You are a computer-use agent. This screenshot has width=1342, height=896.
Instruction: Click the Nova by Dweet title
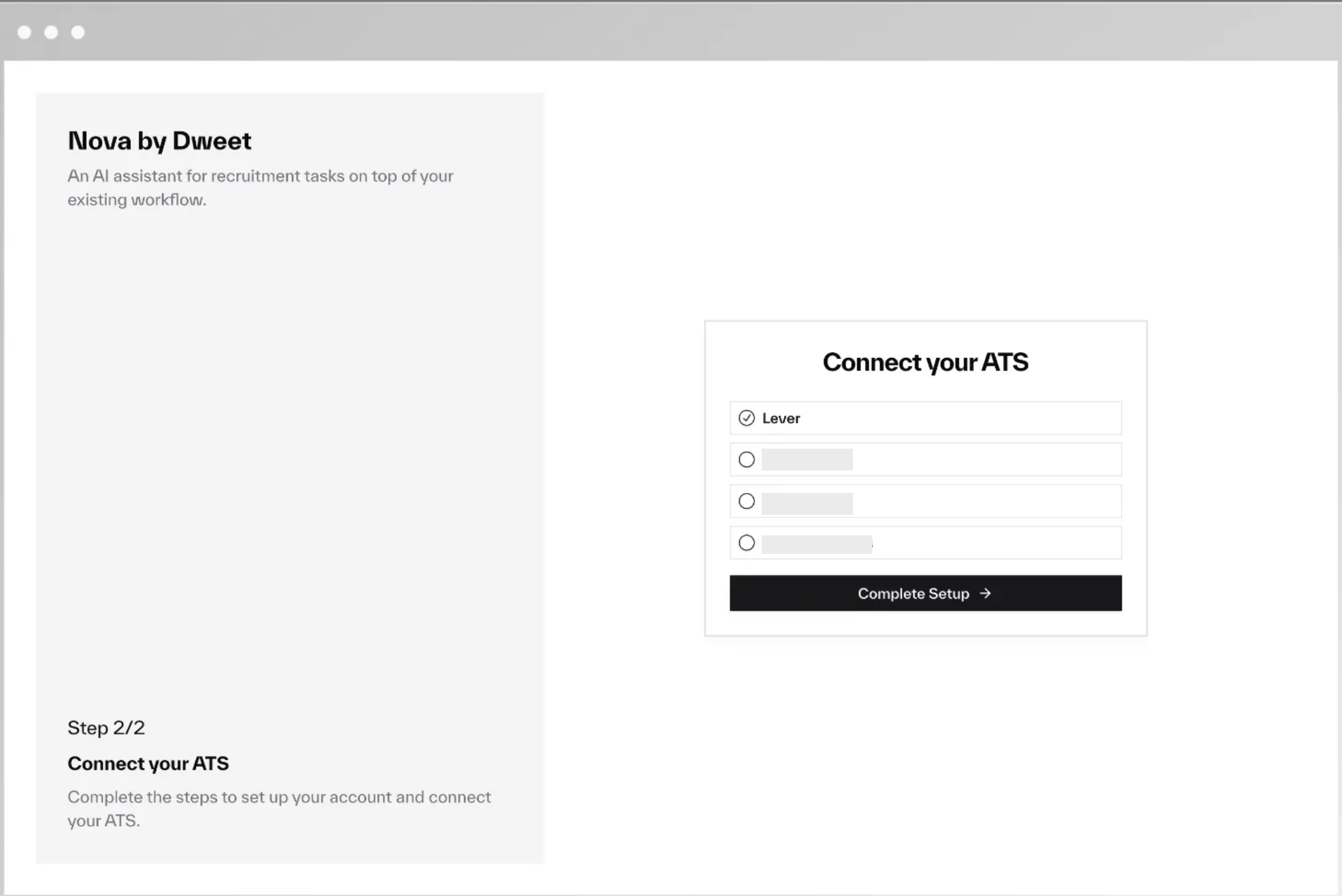point(159,141)
